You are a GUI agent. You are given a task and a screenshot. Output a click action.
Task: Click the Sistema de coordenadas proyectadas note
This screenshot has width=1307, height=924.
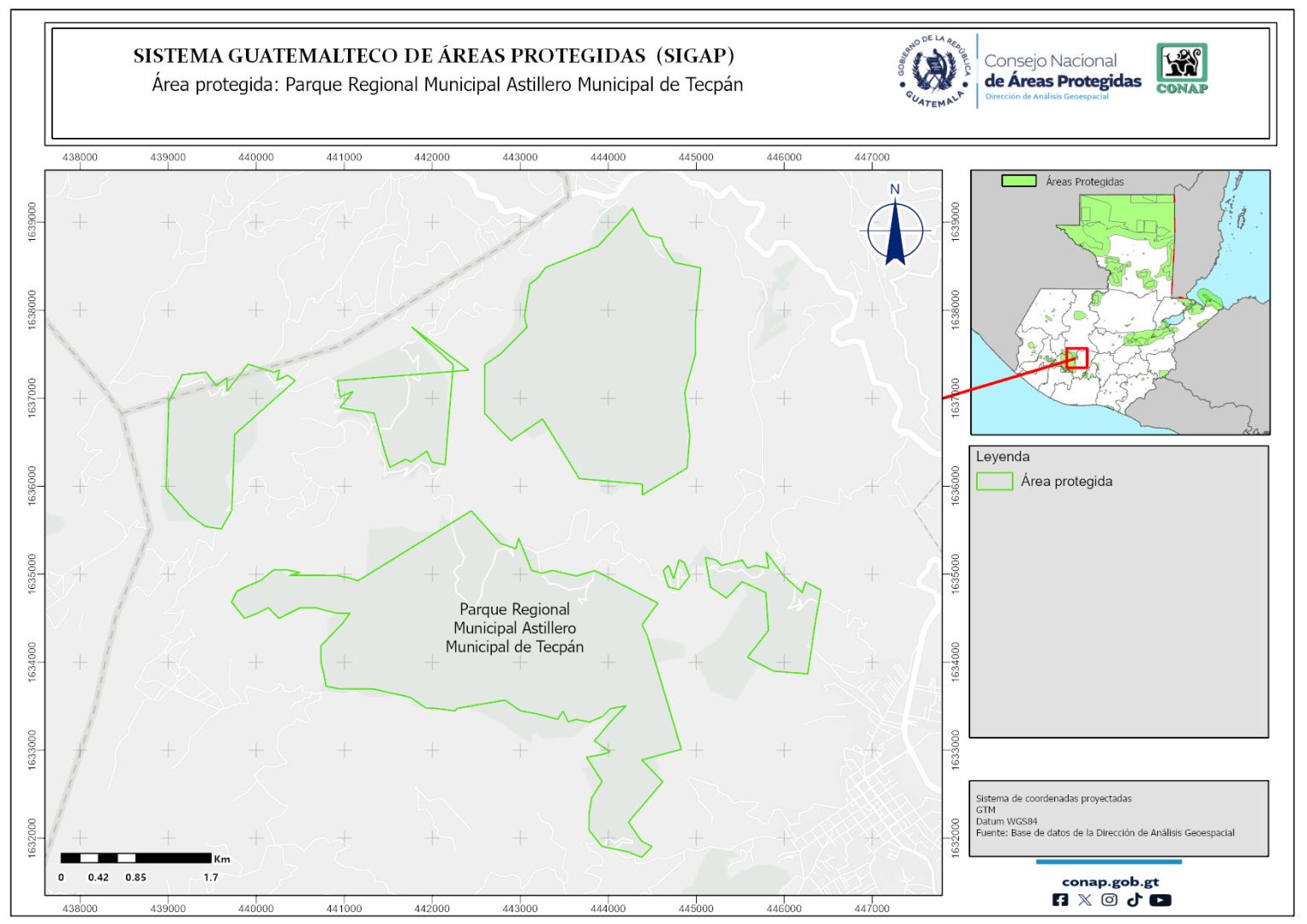[x=1053, y=798]
